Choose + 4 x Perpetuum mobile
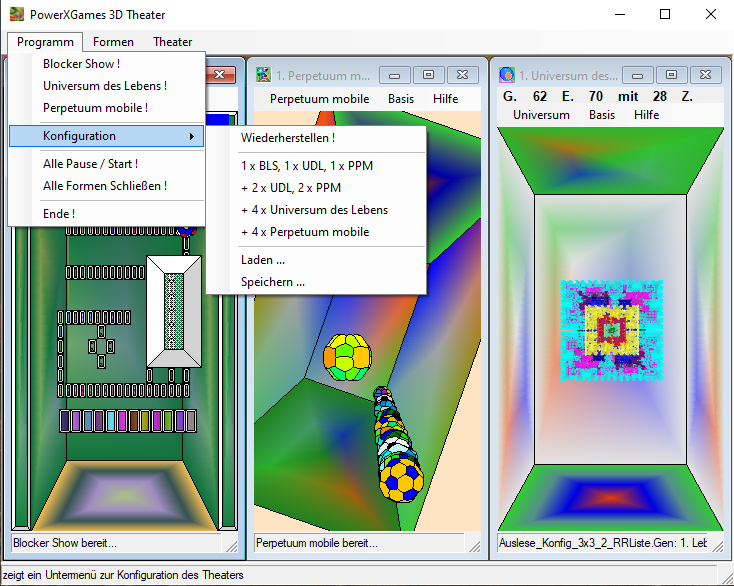The height and width of the screenshot is (586, 734). [x=316, y=232]
